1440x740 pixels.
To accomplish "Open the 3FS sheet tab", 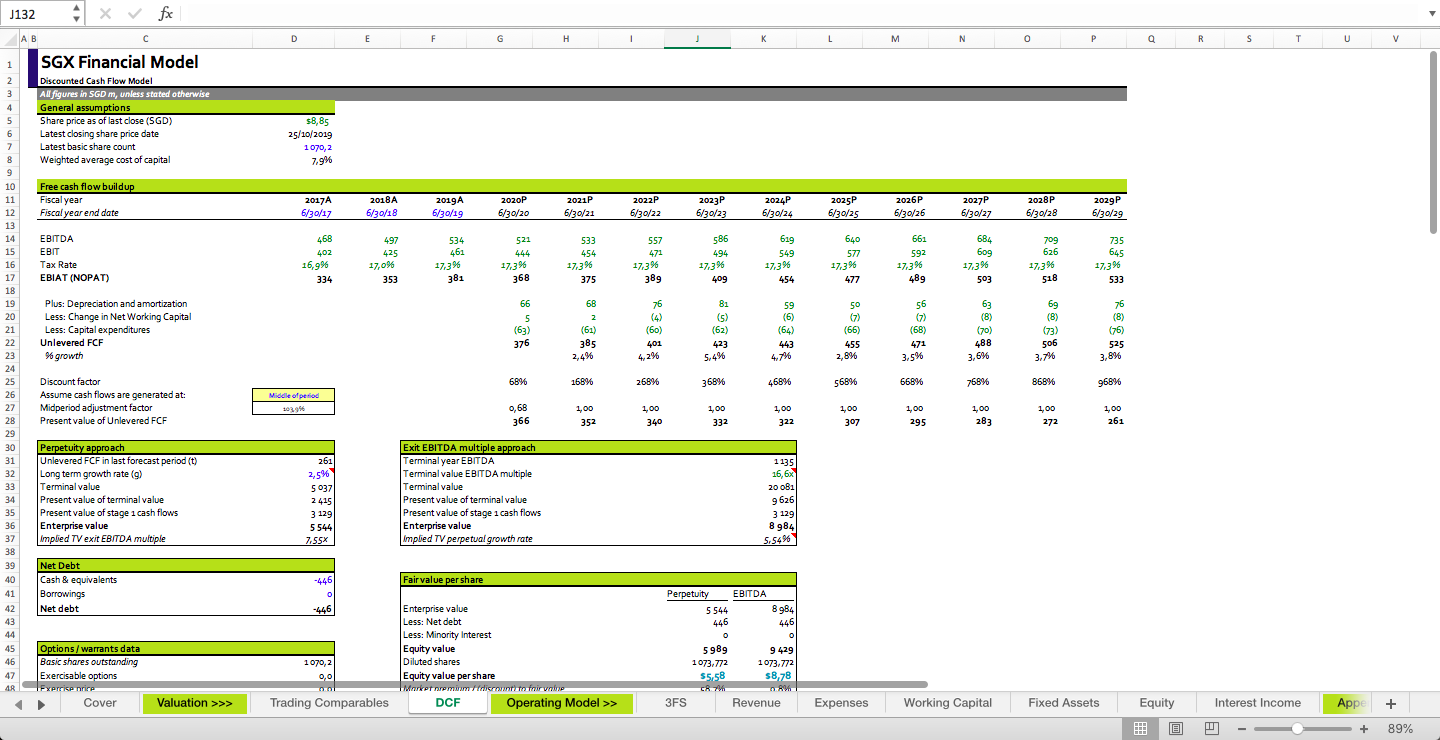I will [676, 703].
